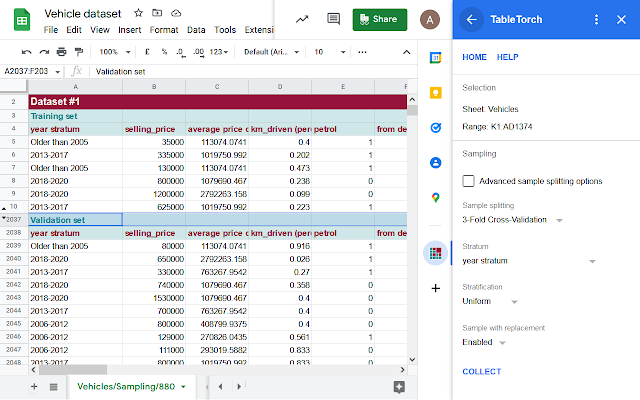This screenshot has height=400, width=640.
Task: Open Google Keep side panel icon
Action: tap(436, 93)
